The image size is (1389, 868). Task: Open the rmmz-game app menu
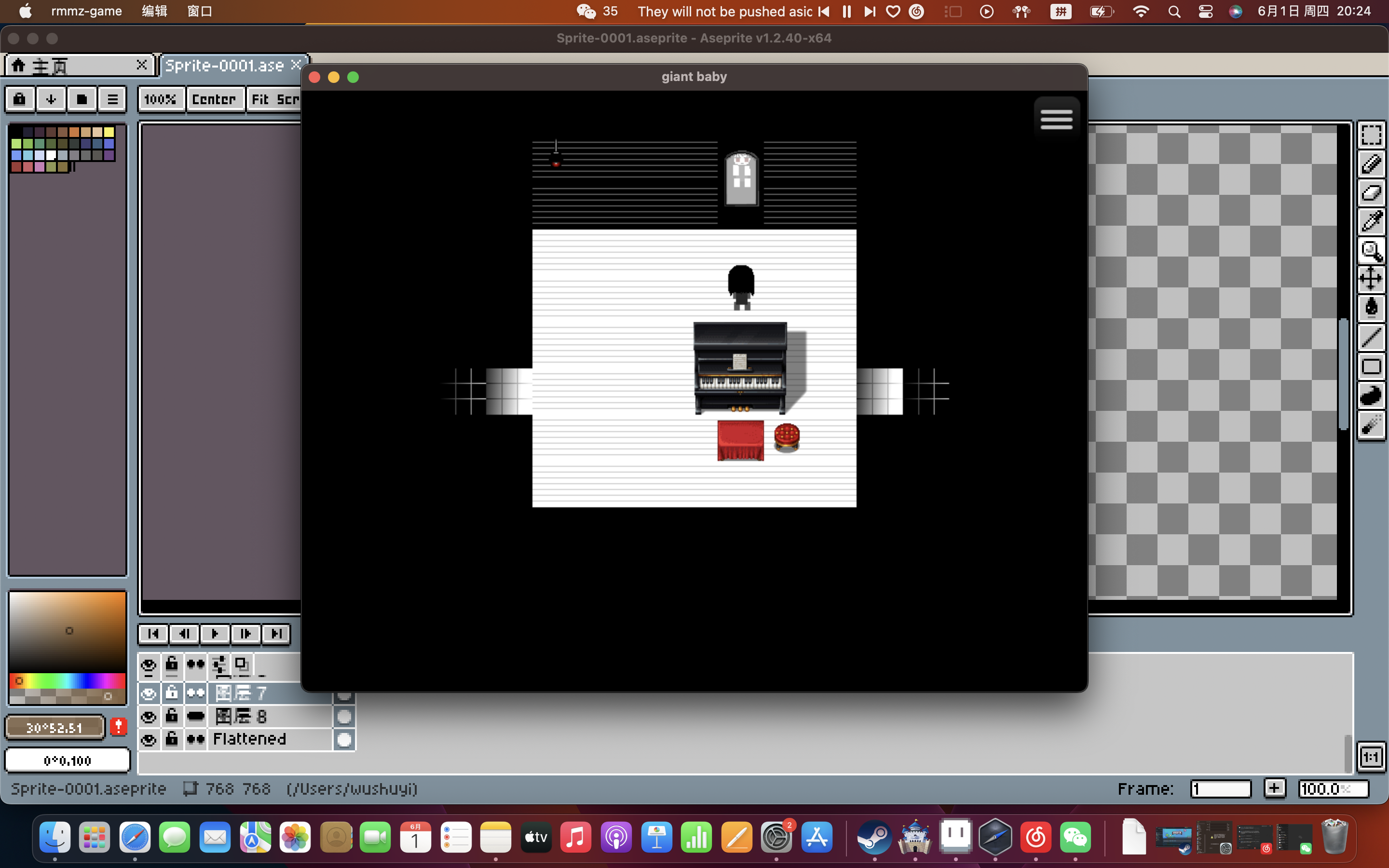point(86,11)
